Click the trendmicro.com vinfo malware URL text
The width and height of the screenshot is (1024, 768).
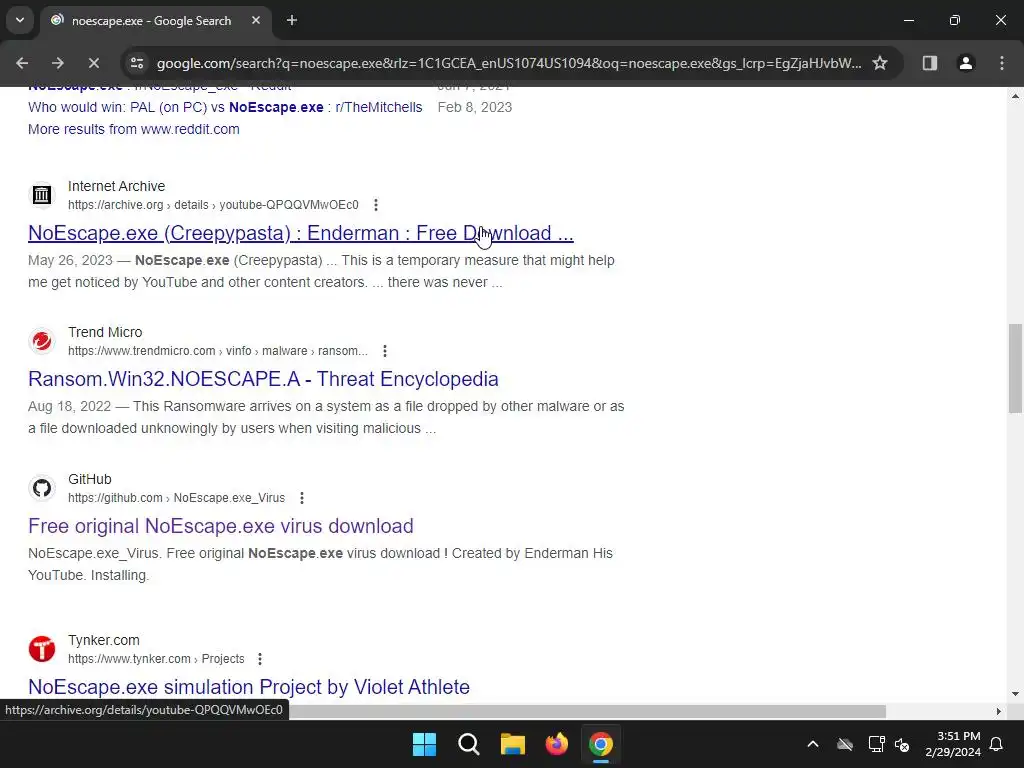pyautogui.click(x=217, y=351)
